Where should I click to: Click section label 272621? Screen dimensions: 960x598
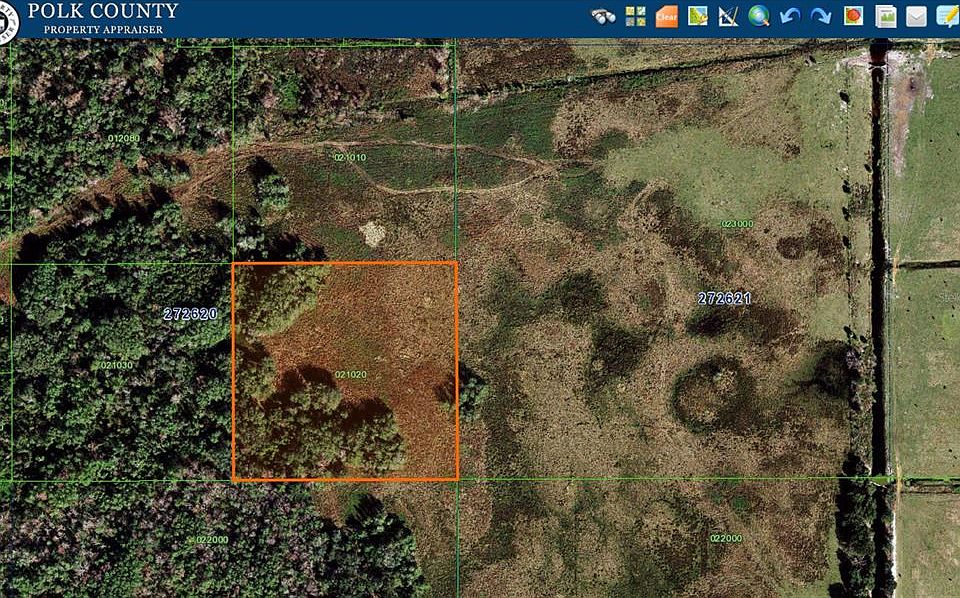click(724, 299)
